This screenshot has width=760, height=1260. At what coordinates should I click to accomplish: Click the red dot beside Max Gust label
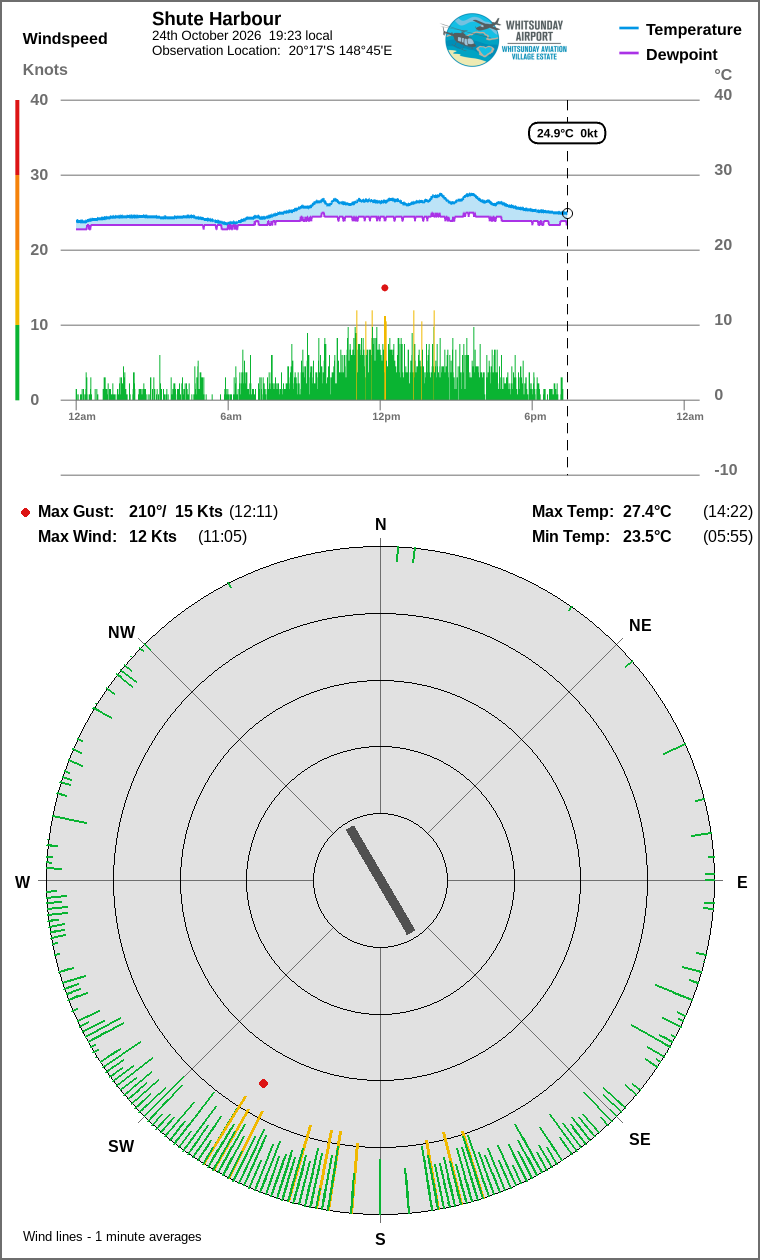click(x=25, y=512)
